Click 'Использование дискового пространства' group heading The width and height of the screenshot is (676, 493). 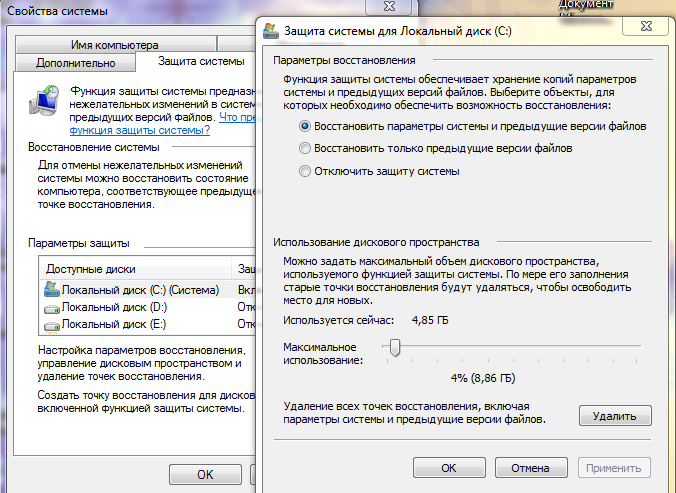376,242
